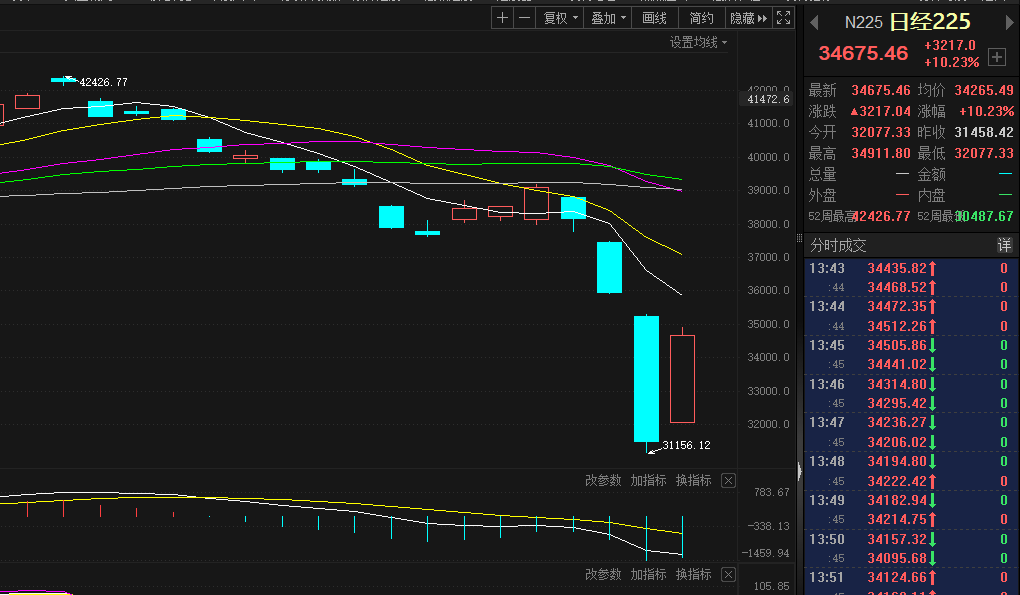Zoom in the K-line chart with plus icon

pos(502,18)
